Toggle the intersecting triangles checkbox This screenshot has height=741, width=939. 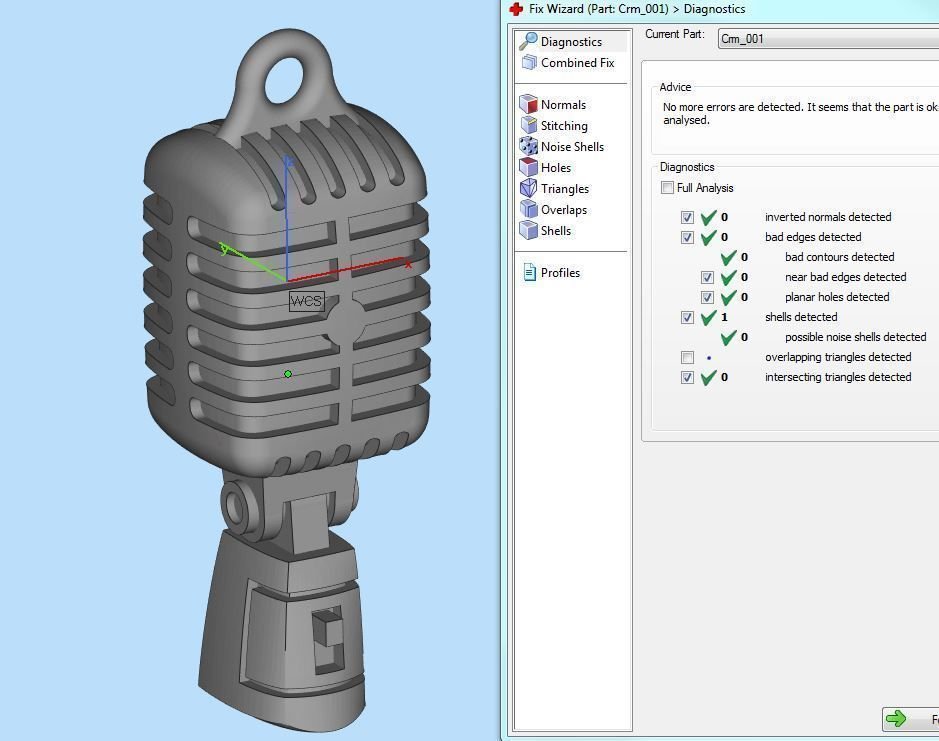pos(687,377)
